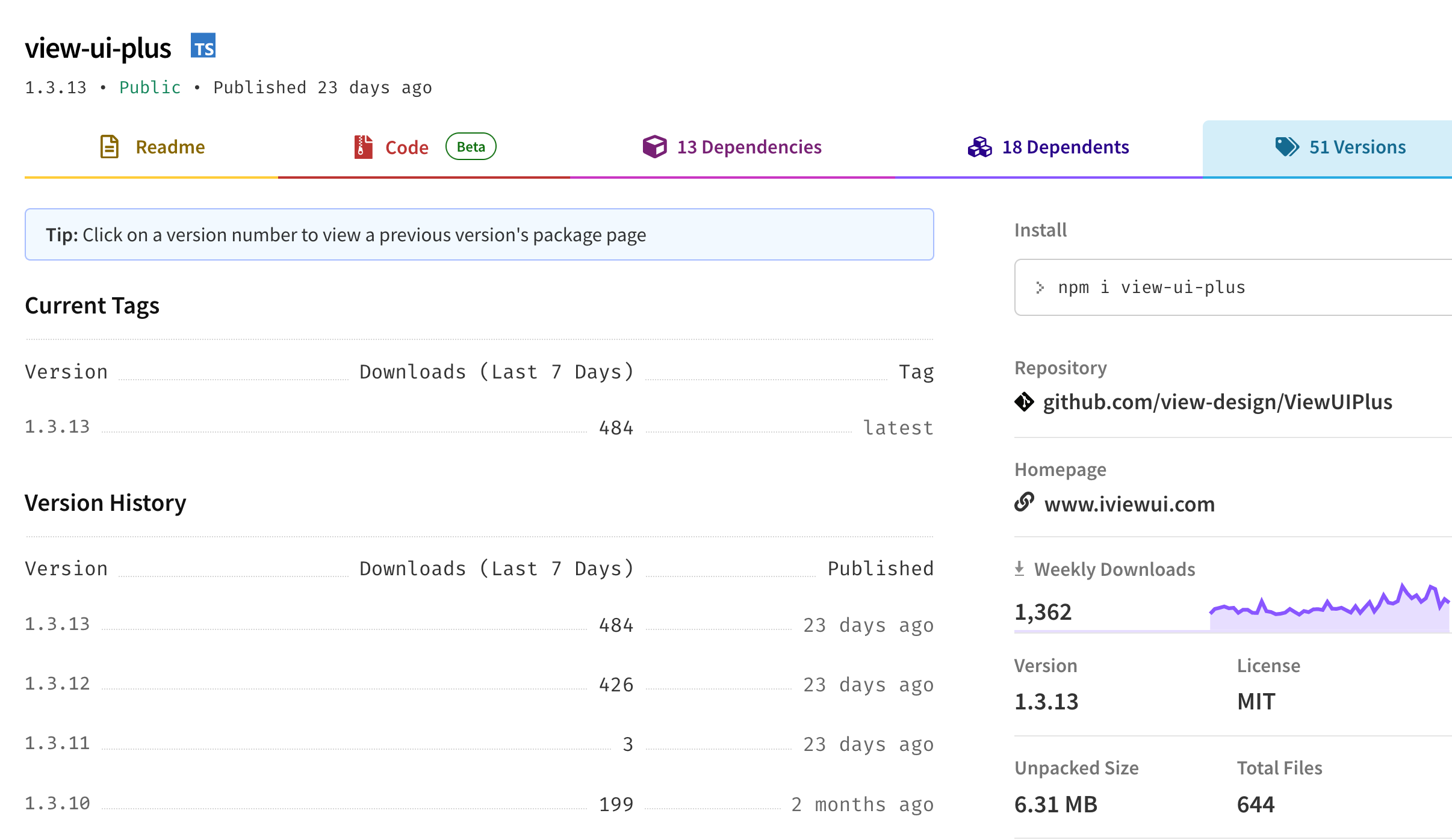Switch to the Readme tab
Image resolution: width=1452 pixels, height=840 pixels.
pyautogui.click(x=170, y=146)
